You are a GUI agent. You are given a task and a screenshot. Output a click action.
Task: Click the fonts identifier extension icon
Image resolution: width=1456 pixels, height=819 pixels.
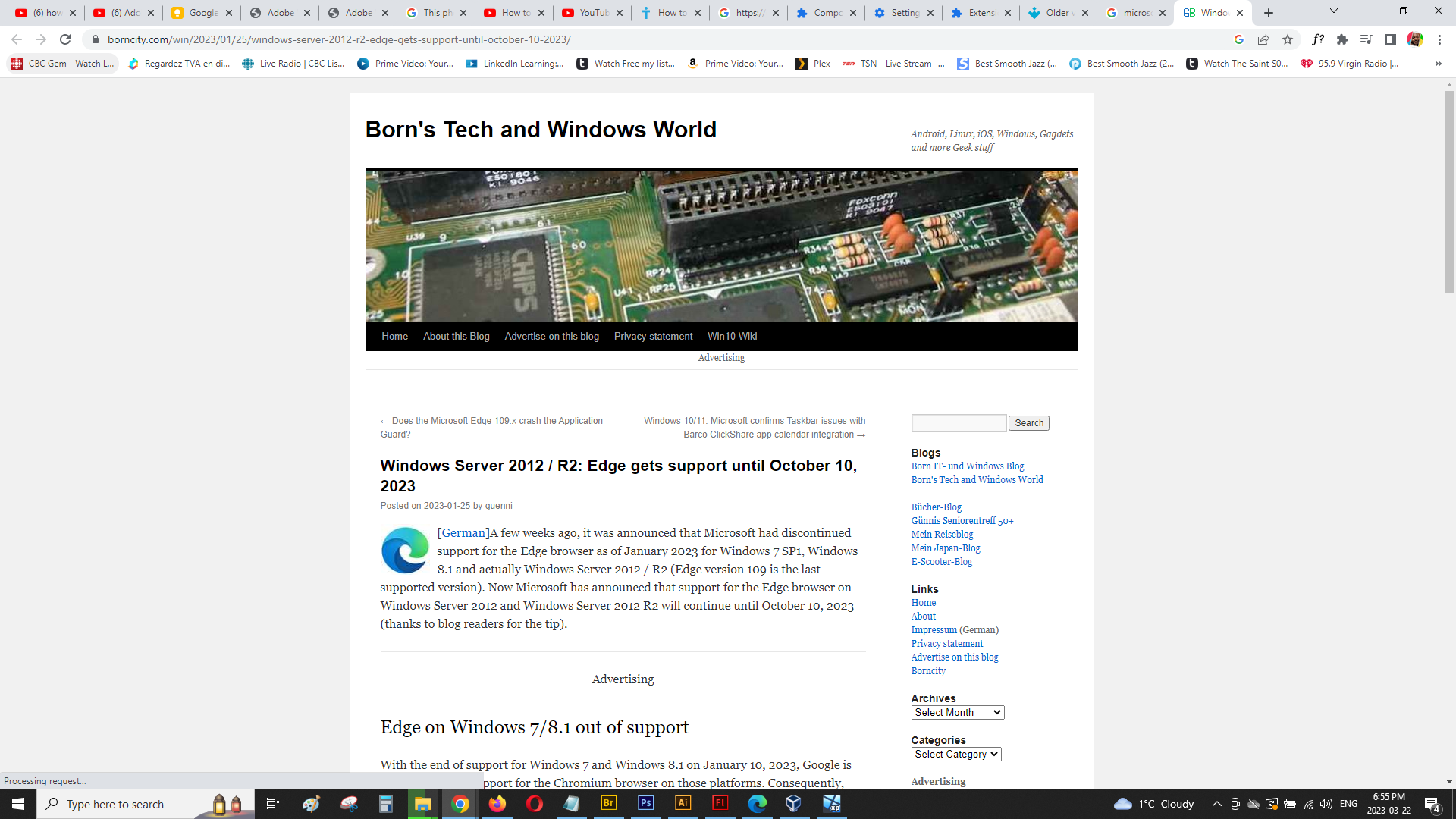pyautogui.click(x=1318, y=39)
